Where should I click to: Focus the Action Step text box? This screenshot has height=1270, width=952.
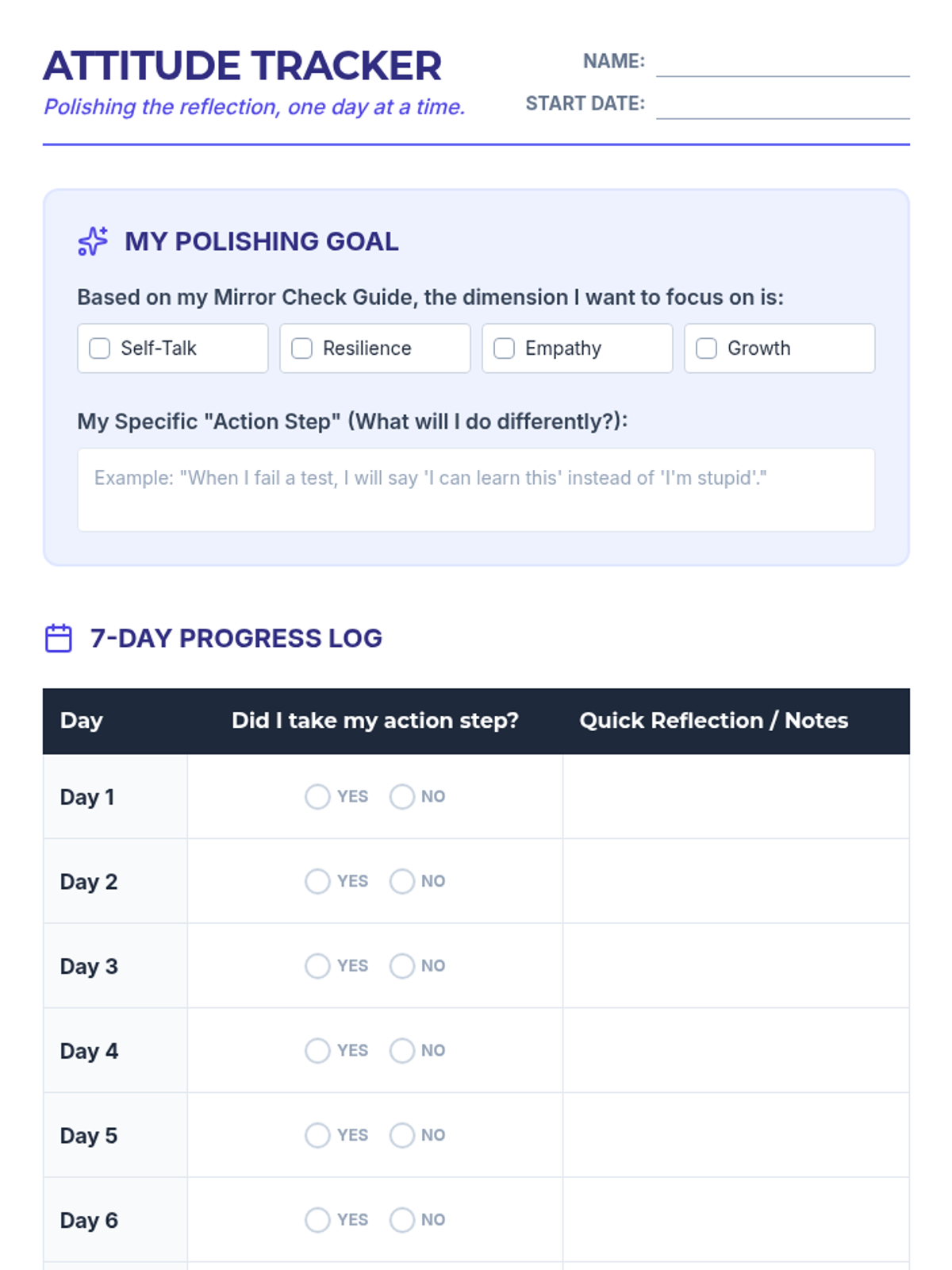click(476, 490)
